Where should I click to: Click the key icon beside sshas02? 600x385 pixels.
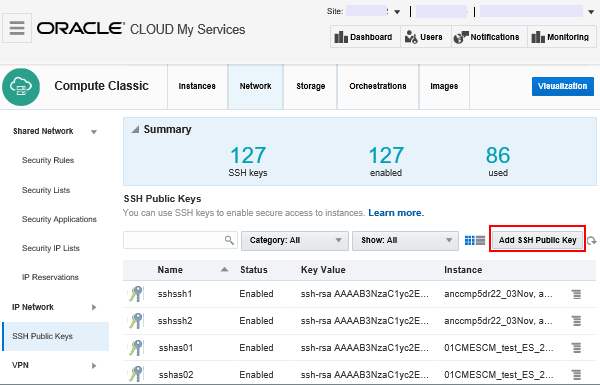point(136,374)
